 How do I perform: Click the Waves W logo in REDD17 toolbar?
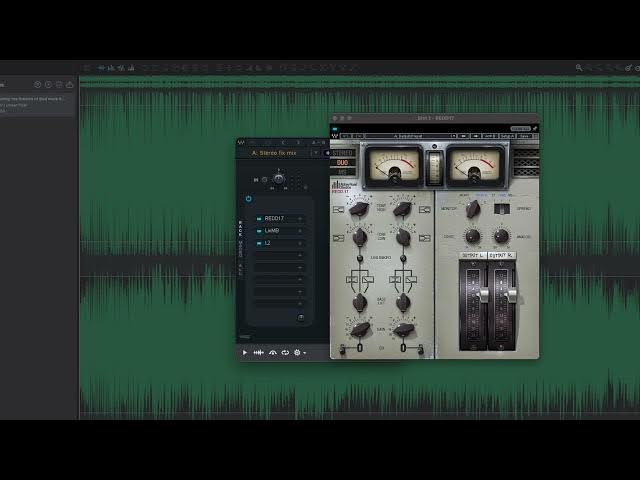pyautogui.click(x=335, y=136)
